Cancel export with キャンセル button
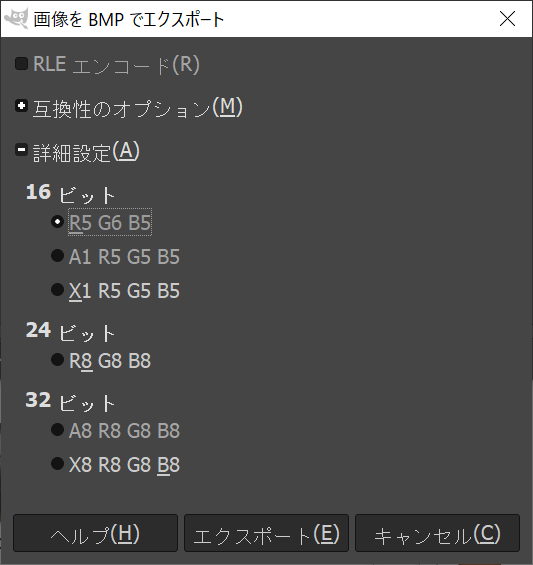The height and width of the screenshot is (565, 533). [x=437, y=533]
